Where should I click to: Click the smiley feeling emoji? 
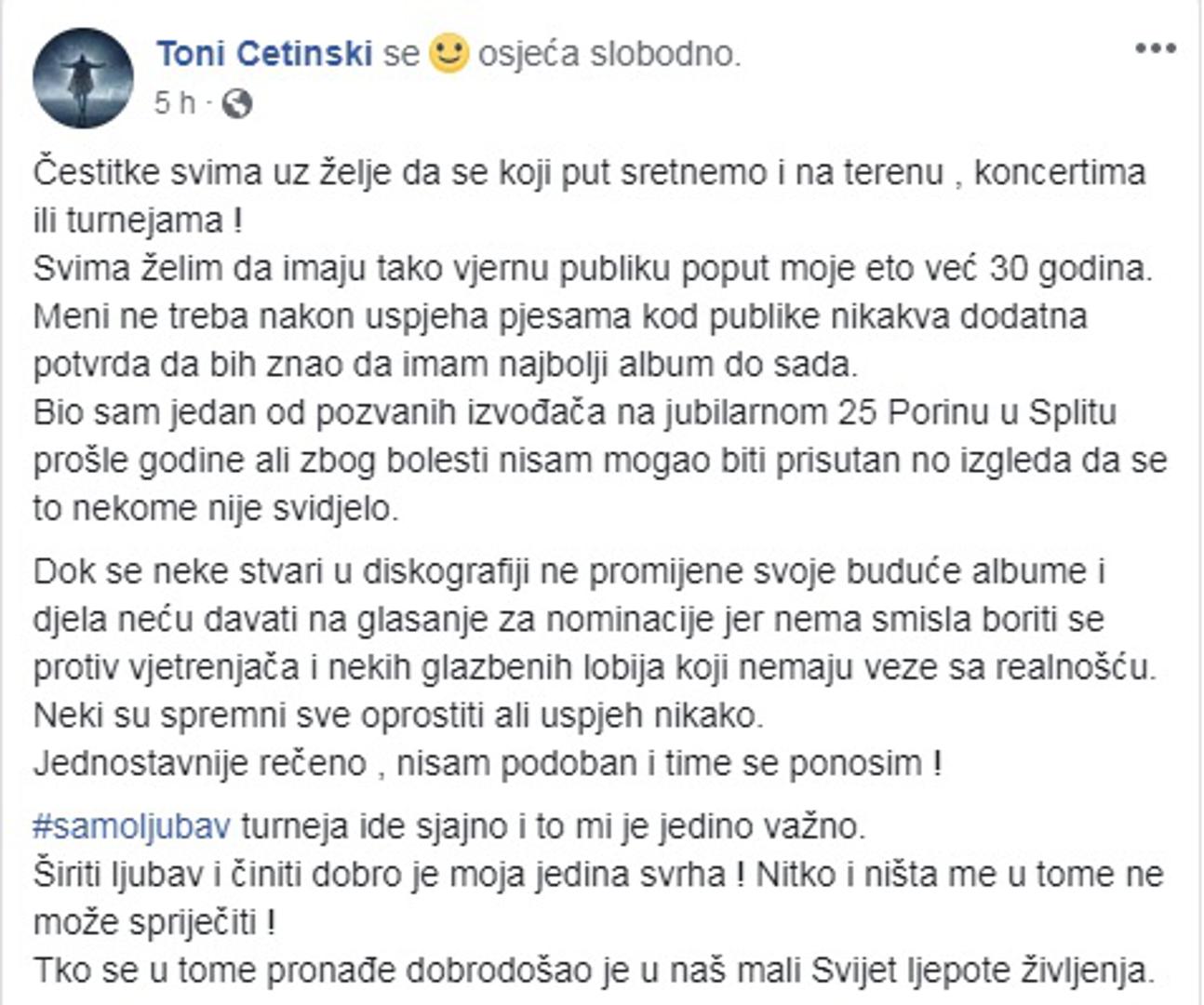pyautogui.click(x=448, y=53)
